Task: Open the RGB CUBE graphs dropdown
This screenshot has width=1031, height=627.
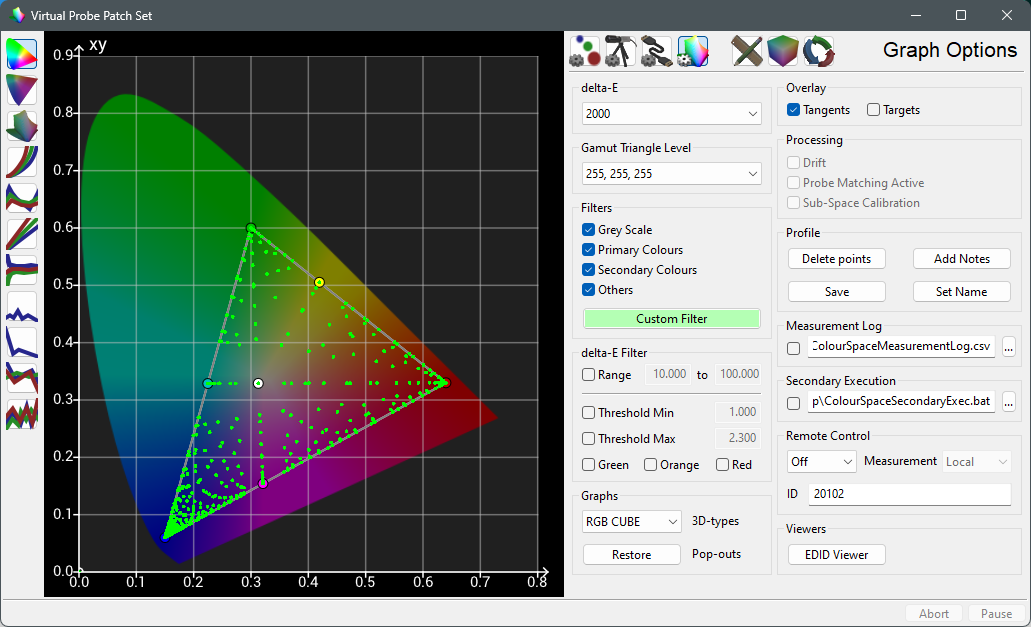Action: tap(631, 521)
